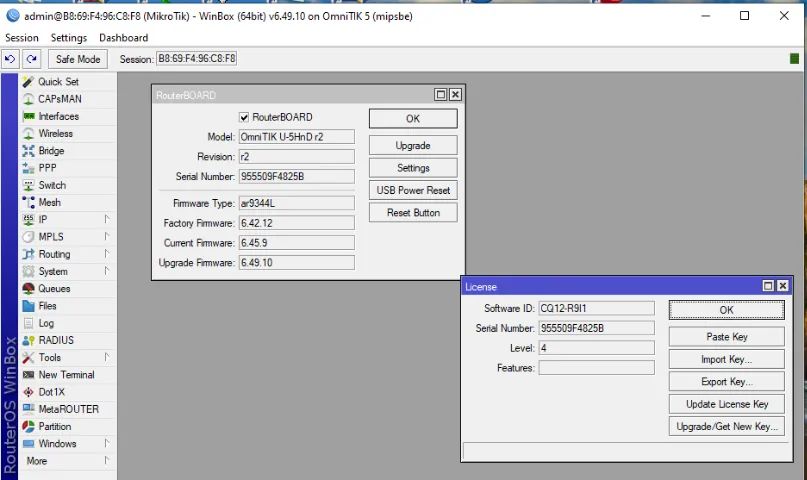Viewport: 807px width, 480px height.
Task: Click the Reset Button option
Action: tap(413, 212)
